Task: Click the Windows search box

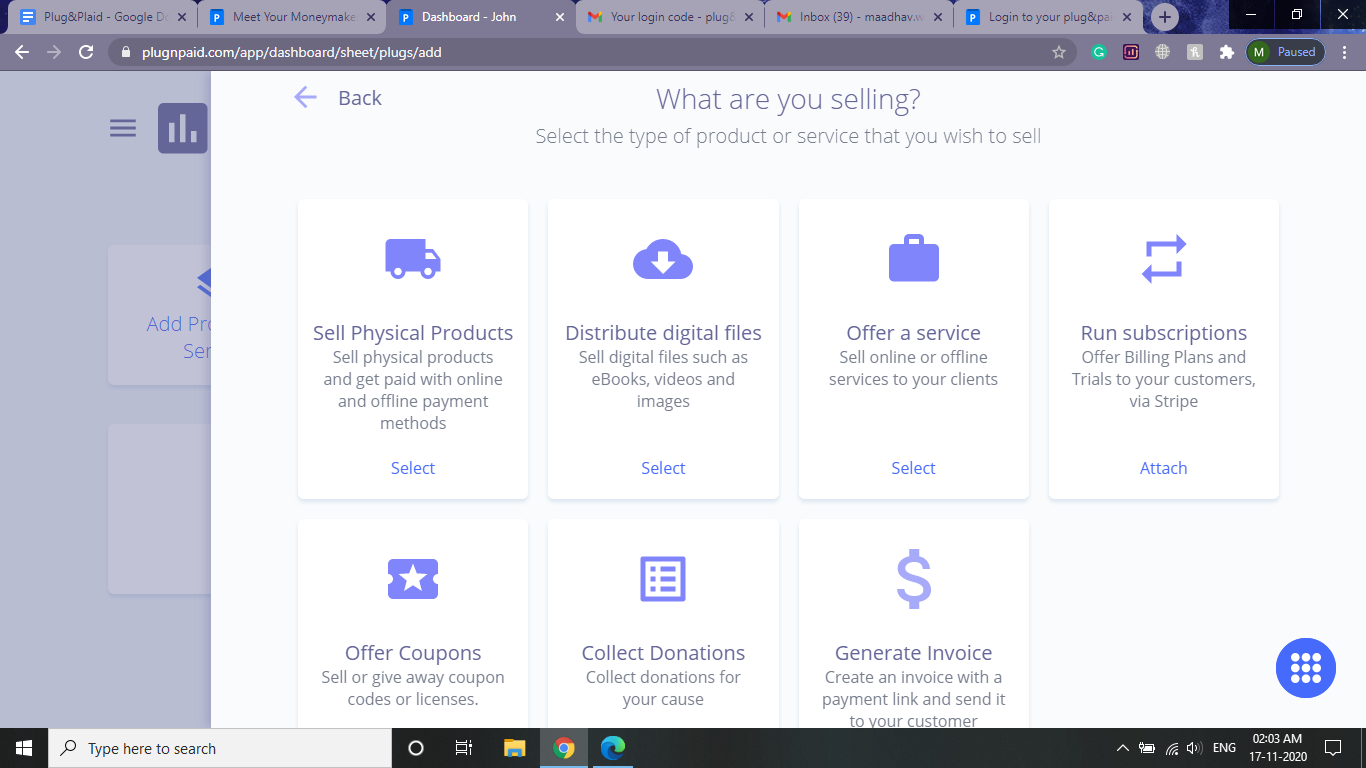Action: (219, 748)
